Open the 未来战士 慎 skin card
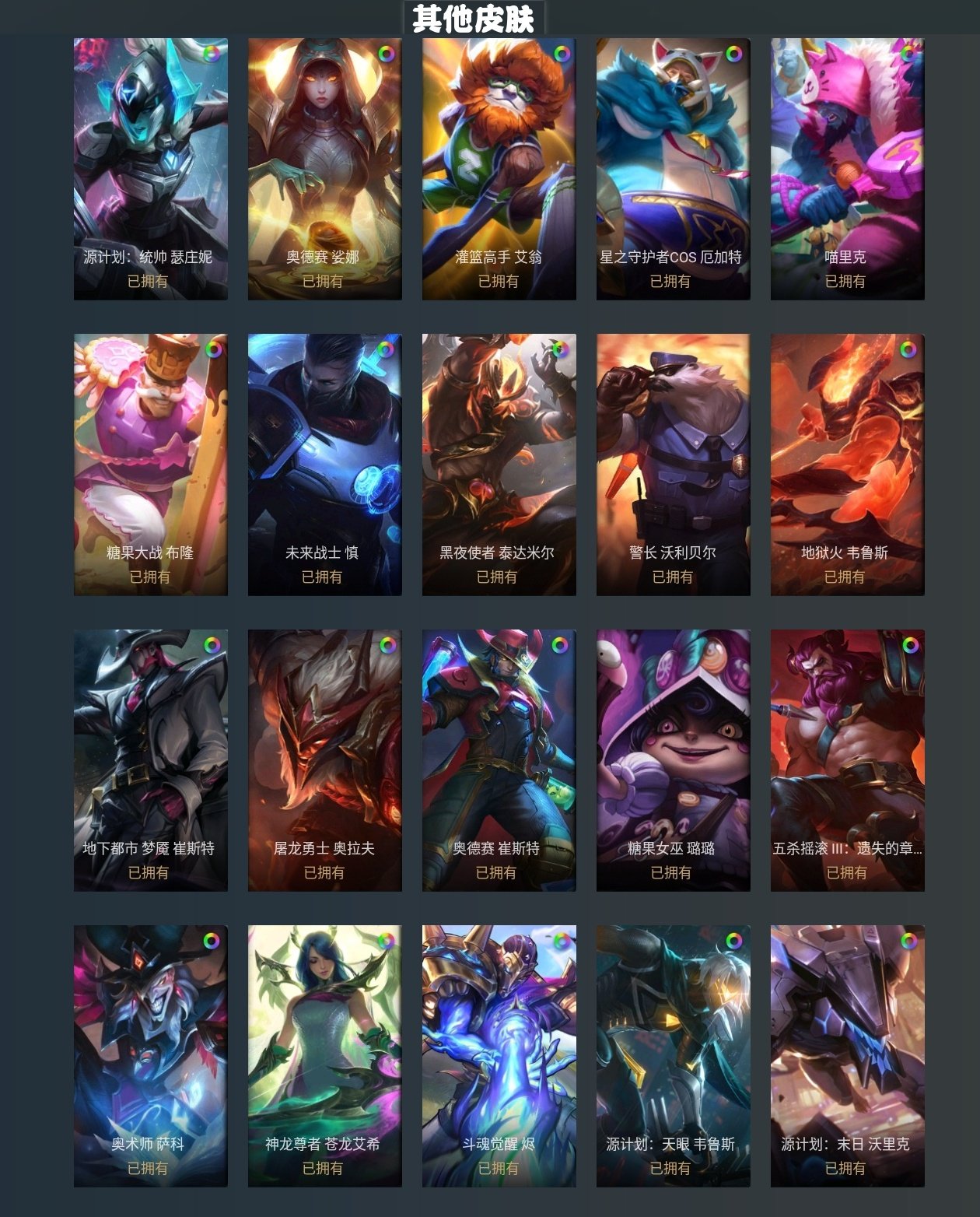The image size is (980, 1217). 325,465
